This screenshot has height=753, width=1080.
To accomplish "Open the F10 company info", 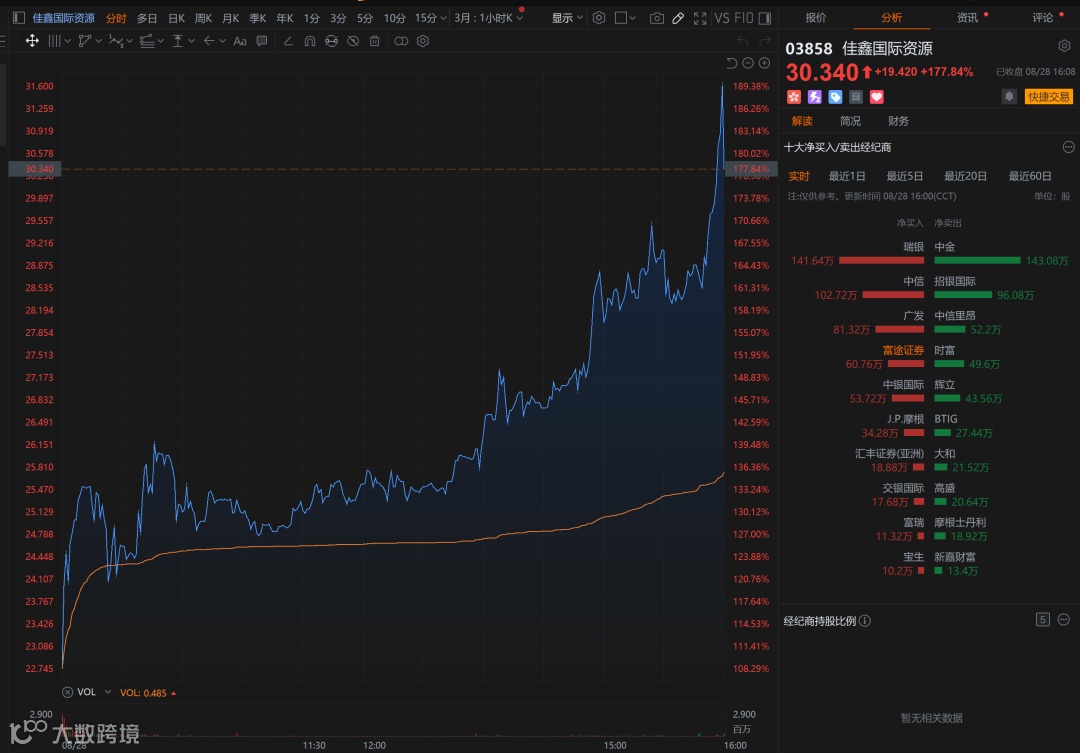I will point(744,18).
